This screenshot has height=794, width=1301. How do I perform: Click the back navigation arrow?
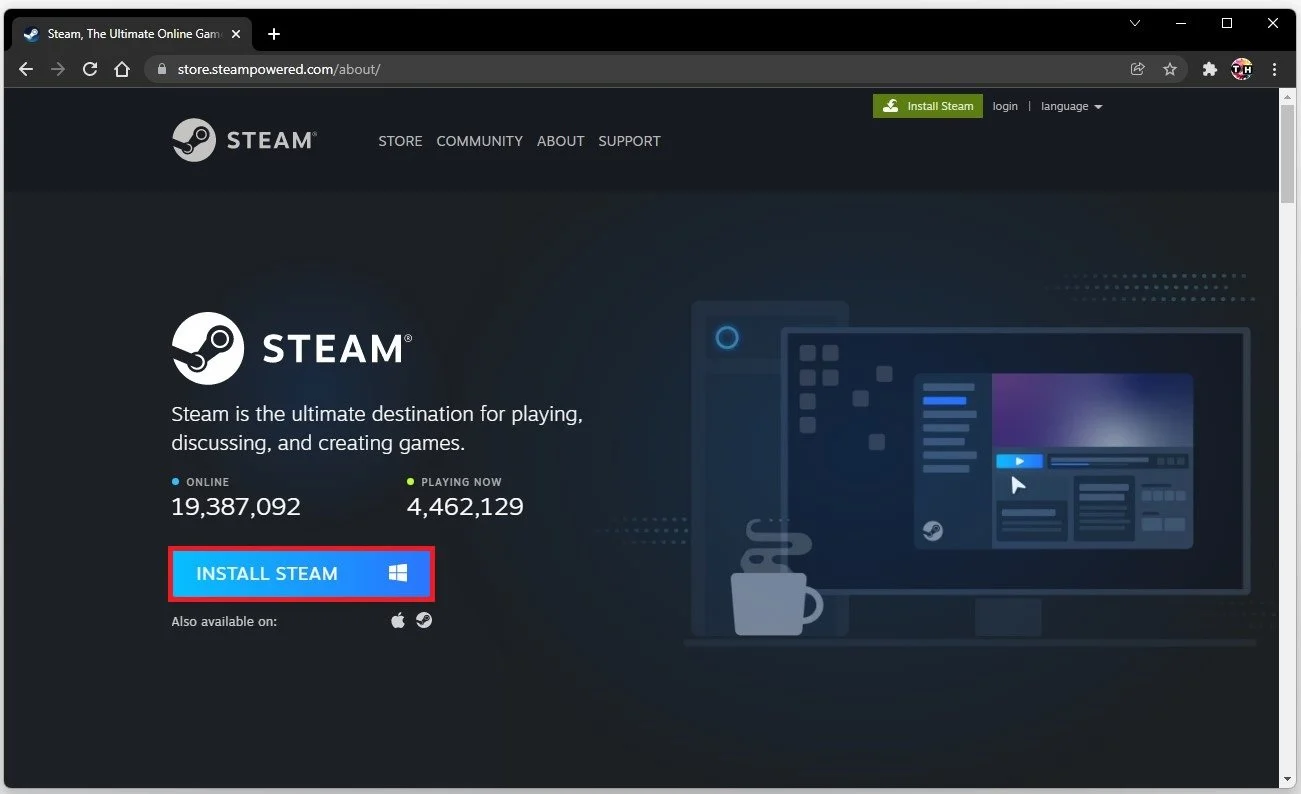26,69
